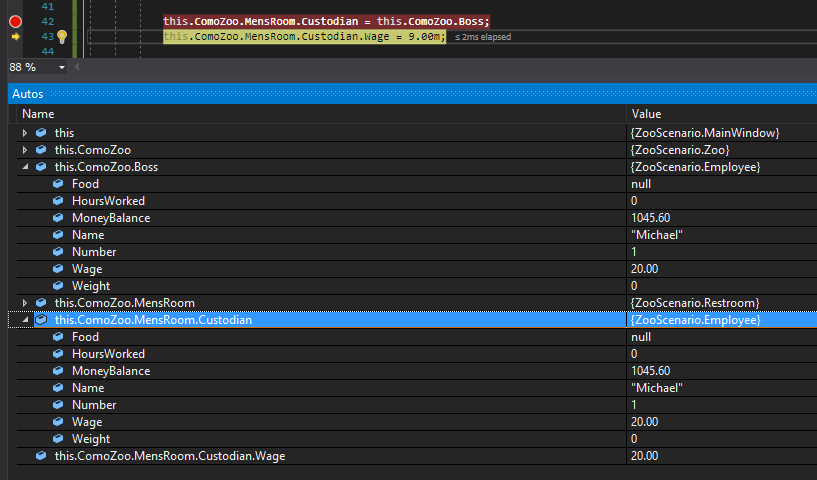Image resolution: width=817 pixels, height=480 pixels.
Task: Click the '≤ 2ms elapsed' perf tip
Action: [x=483, y=37]
